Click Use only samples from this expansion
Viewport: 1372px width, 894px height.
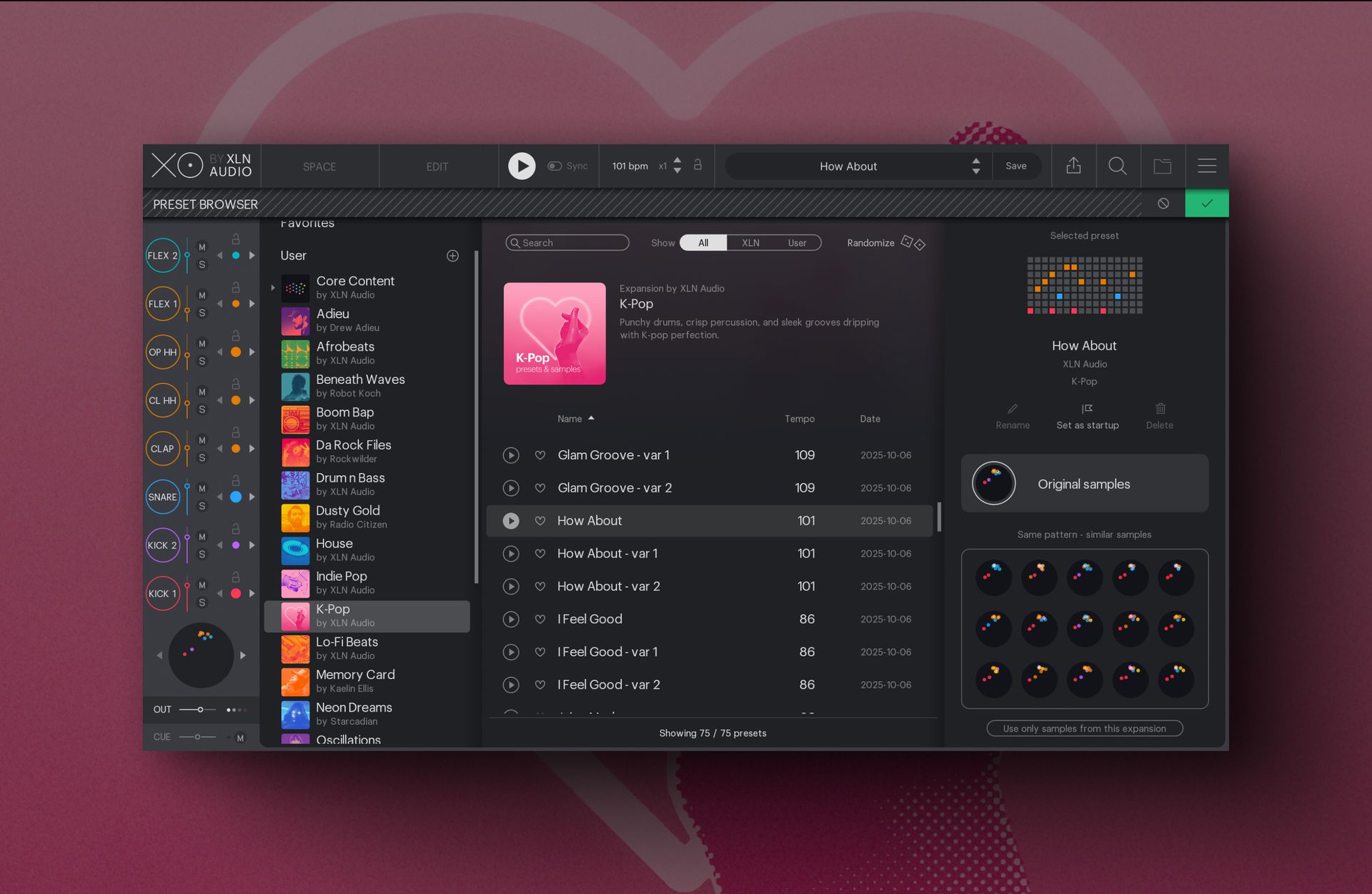pos(1084,728)
